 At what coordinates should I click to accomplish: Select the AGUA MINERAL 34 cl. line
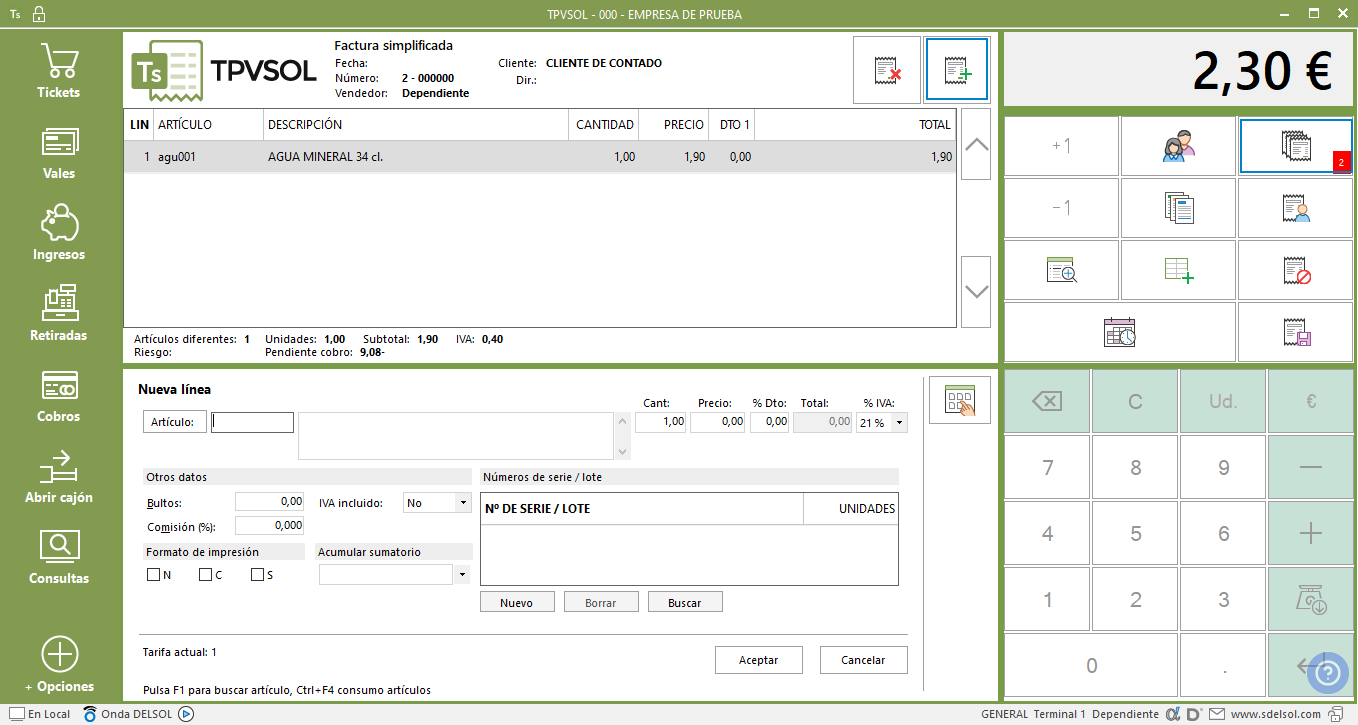click(540, 157)
